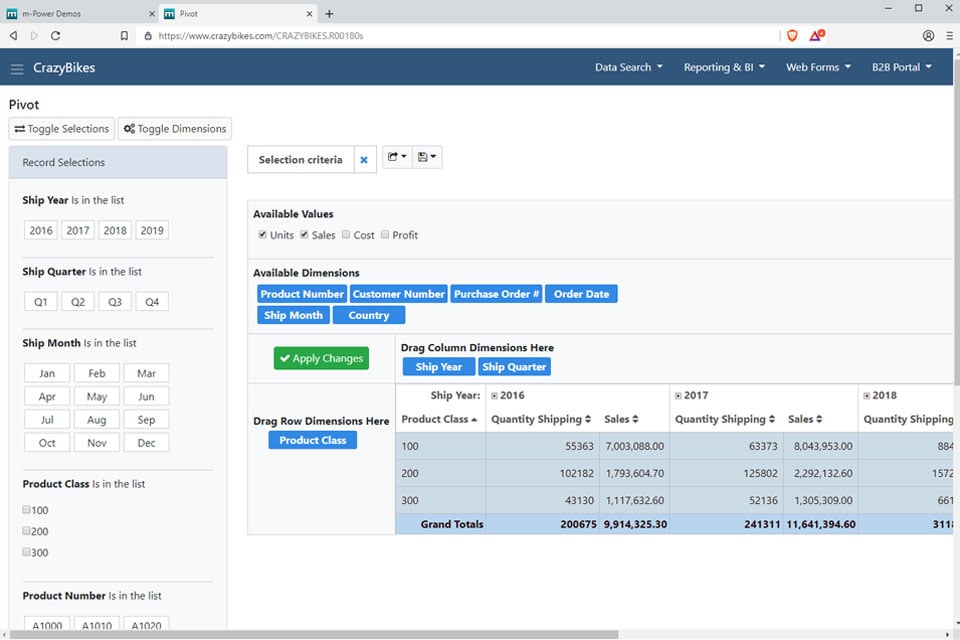The height and width of the screenshot is (640, 960).
Task: Select the Country dimension
Action: (369, 315)
